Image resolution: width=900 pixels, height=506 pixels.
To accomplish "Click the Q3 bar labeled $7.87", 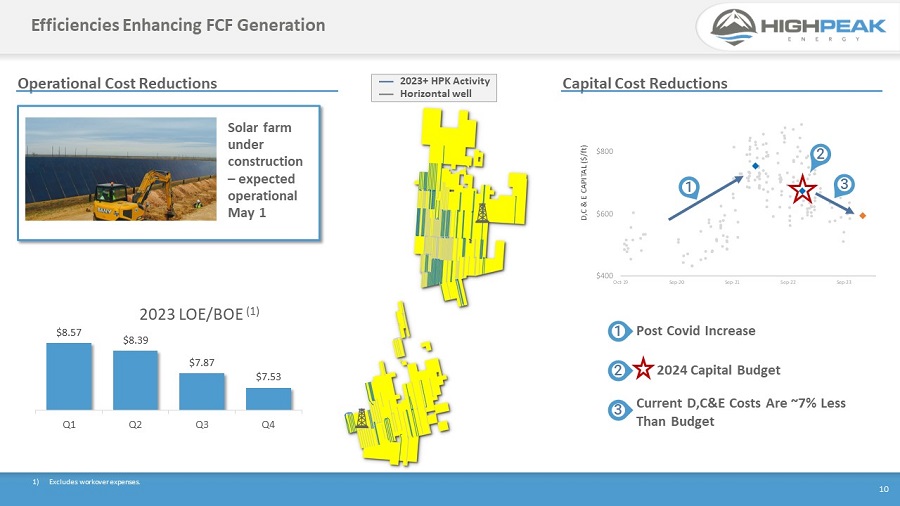I will [x=201, y=391].
